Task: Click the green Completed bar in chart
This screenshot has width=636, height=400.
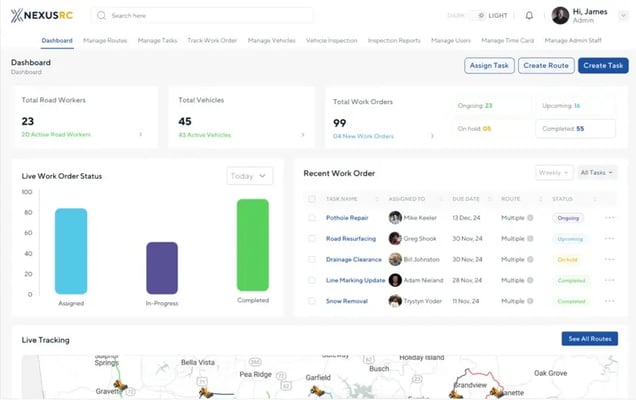Action: coord(253,245)
